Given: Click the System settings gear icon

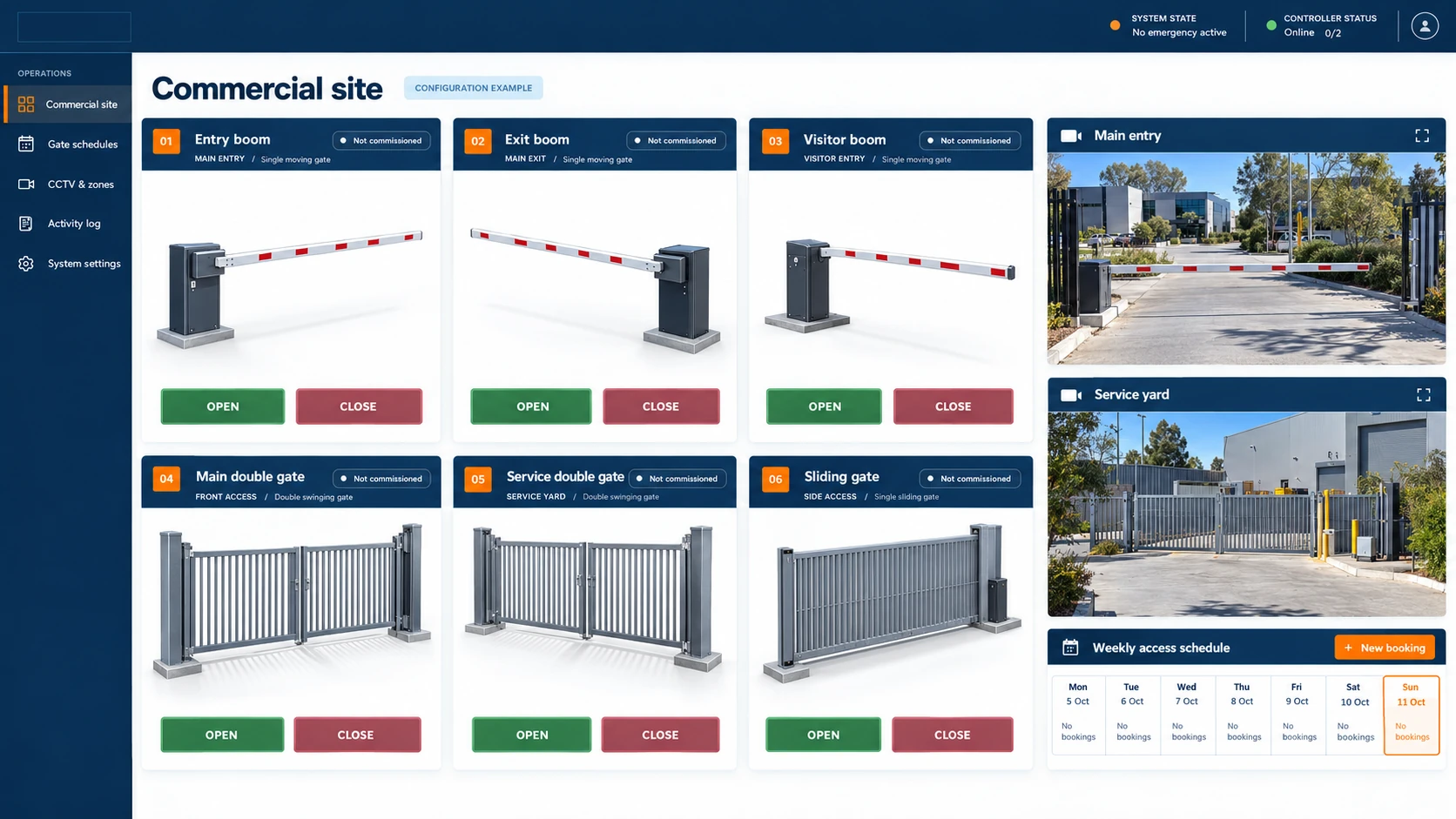Looking at the screenshot, I should click(26, 264).
